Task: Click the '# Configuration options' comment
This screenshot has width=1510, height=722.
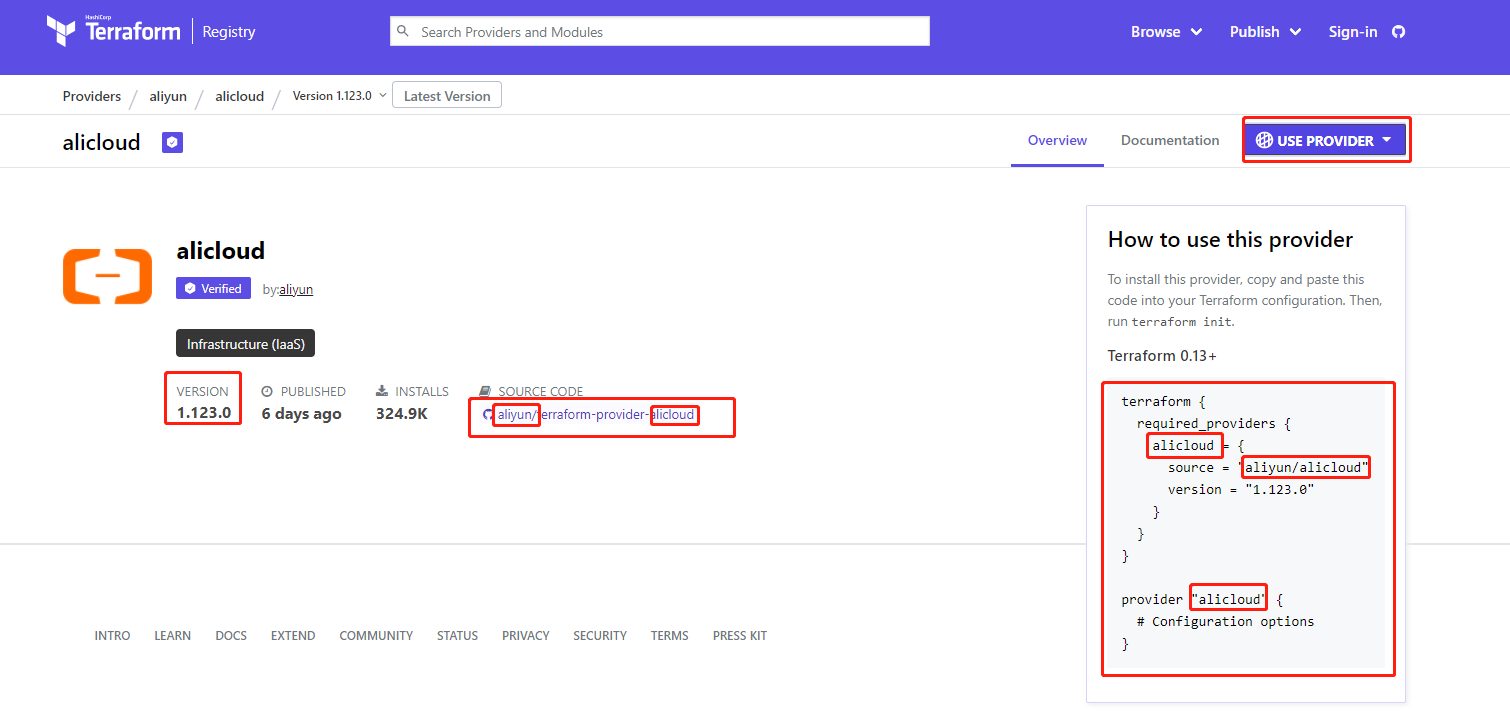Action: tap(1226, 621)
